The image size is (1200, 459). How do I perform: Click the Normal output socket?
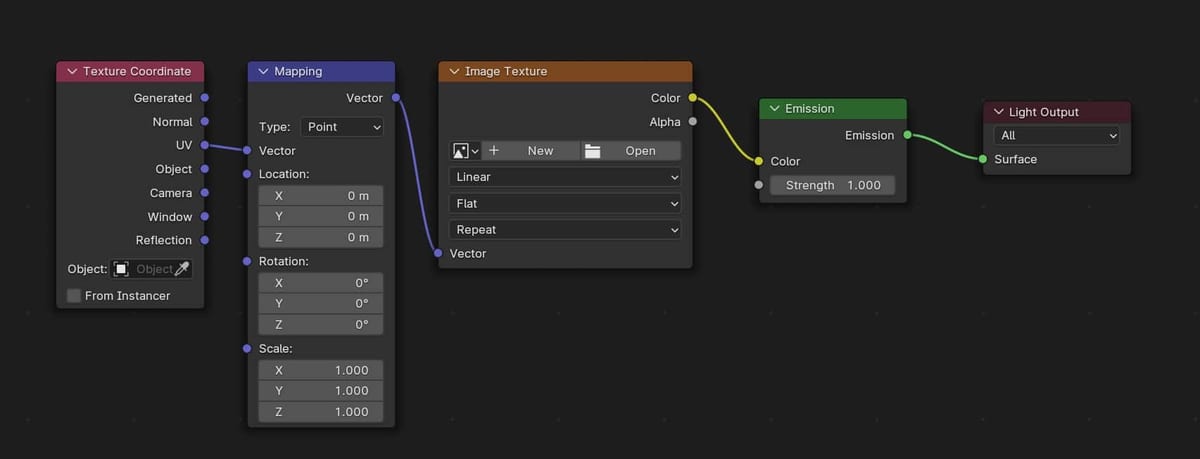point(205,122)
